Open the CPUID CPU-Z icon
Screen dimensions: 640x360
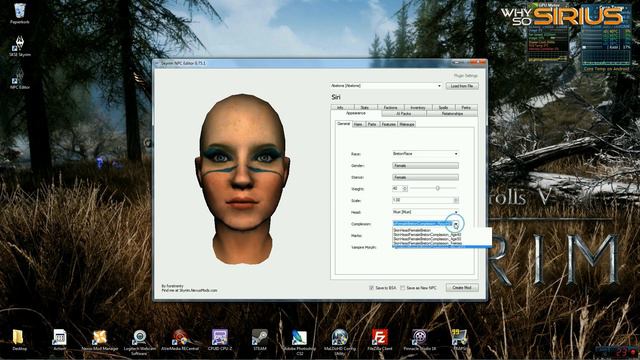tap(220, 340)
